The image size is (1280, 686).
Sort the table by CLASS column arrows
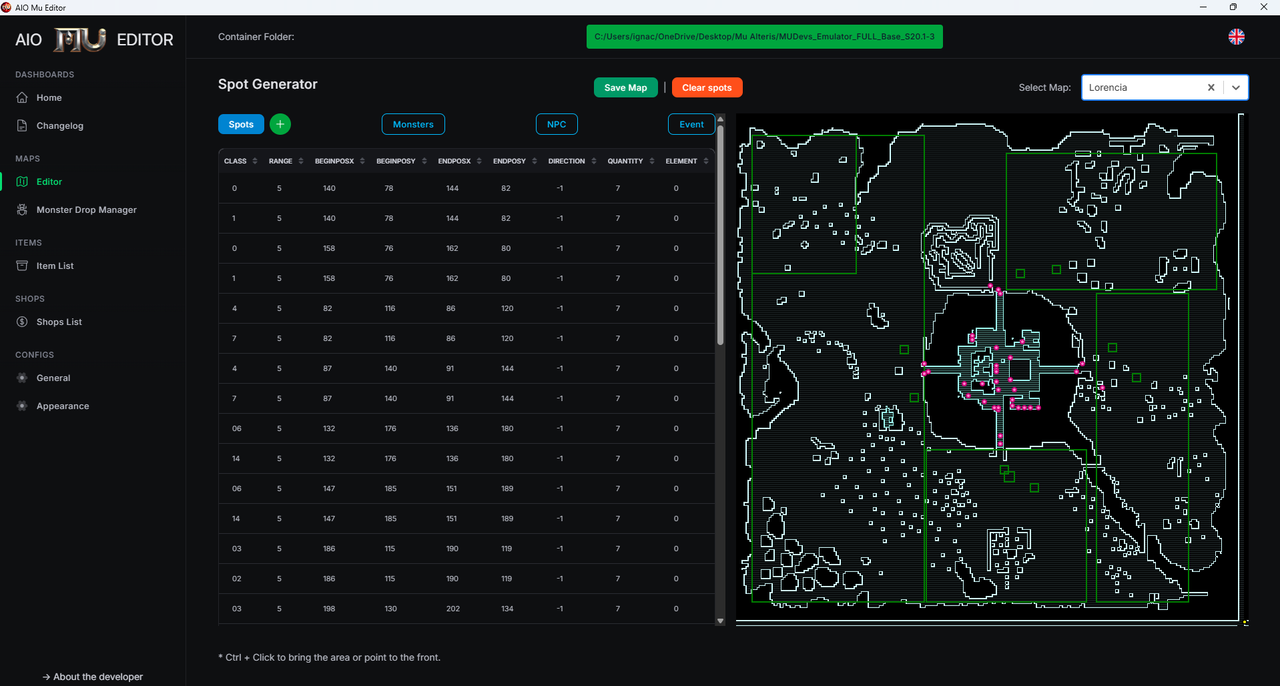click(254, 161)
